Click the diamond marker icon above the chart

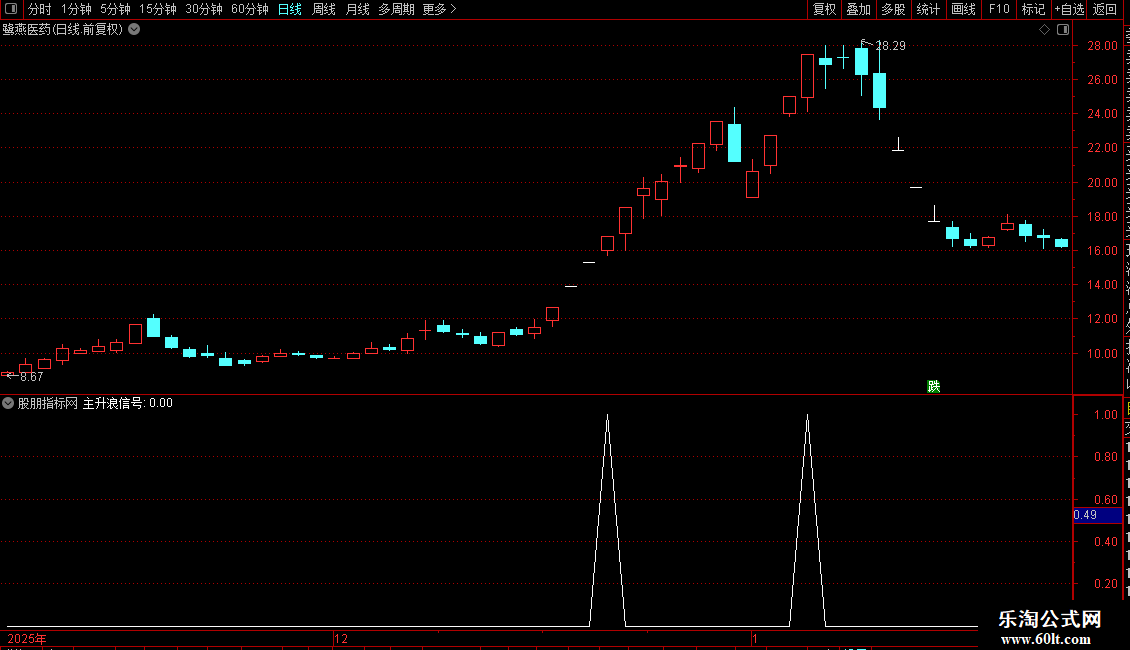[x=1044, y=30]
